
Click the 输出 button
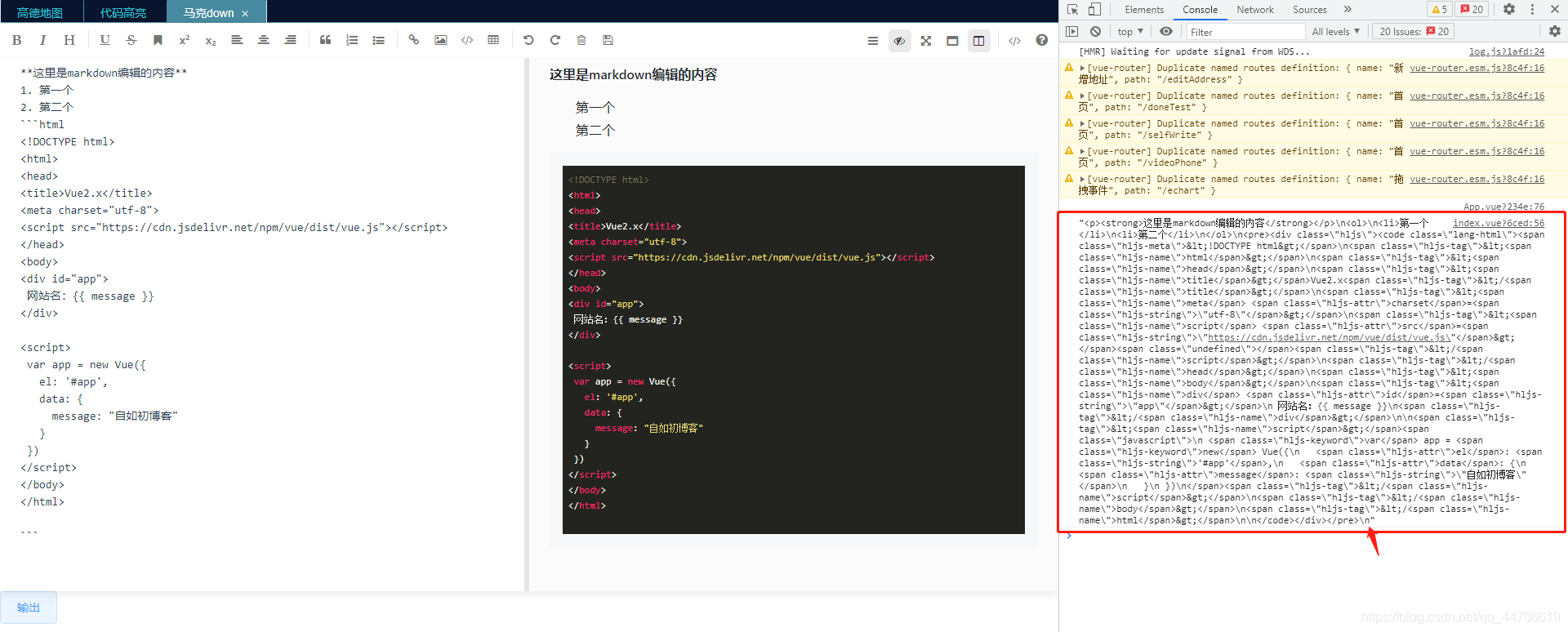[29, 608]
